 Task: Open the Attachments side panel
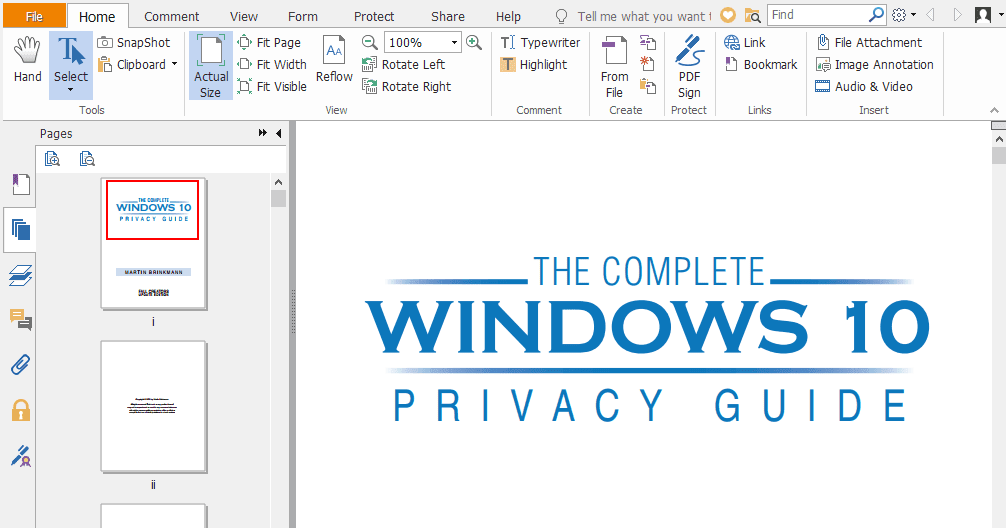[21, 364]
